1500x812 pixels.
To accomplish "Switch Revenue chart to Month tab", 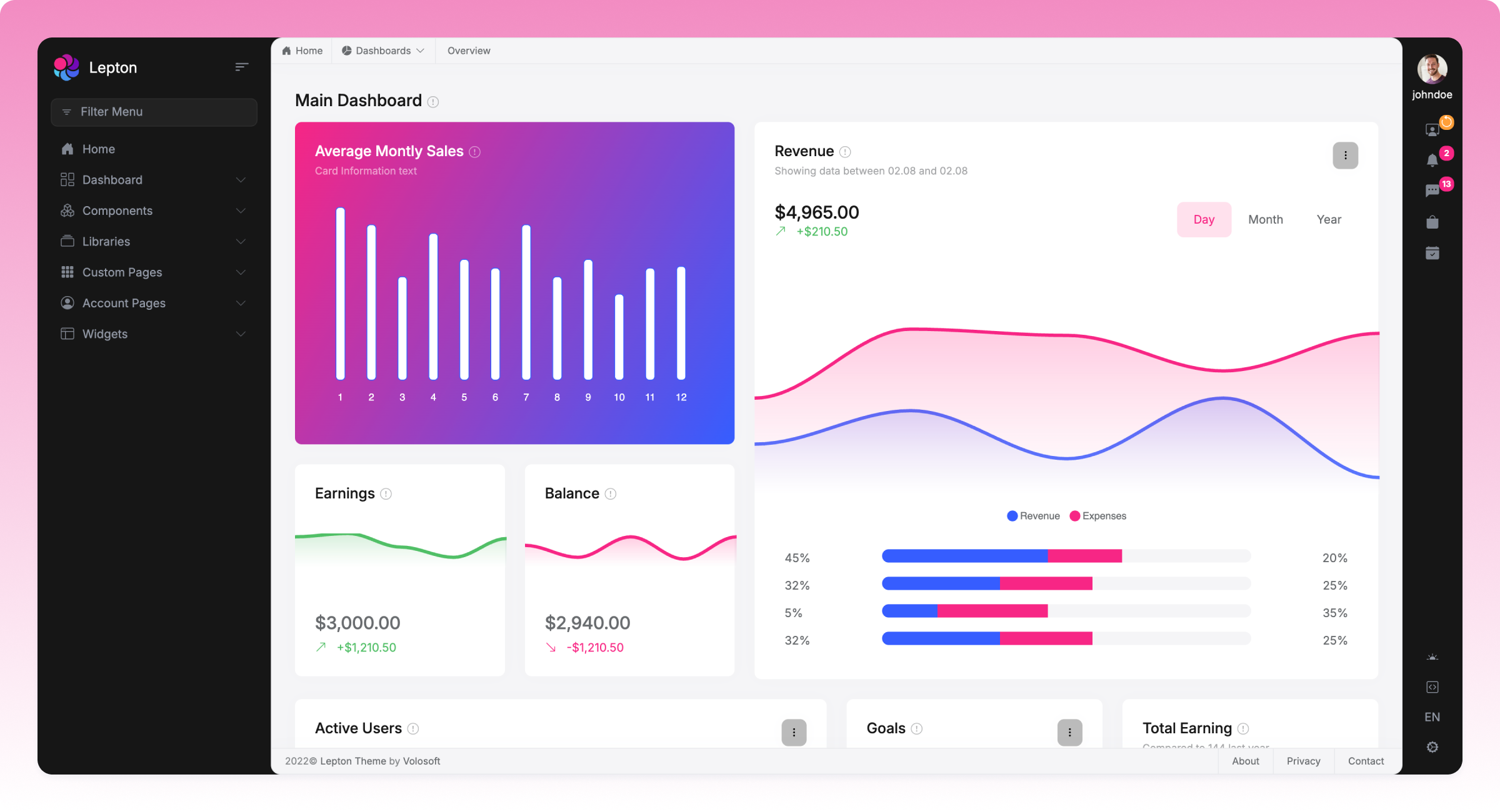I will pos(1265,219).
